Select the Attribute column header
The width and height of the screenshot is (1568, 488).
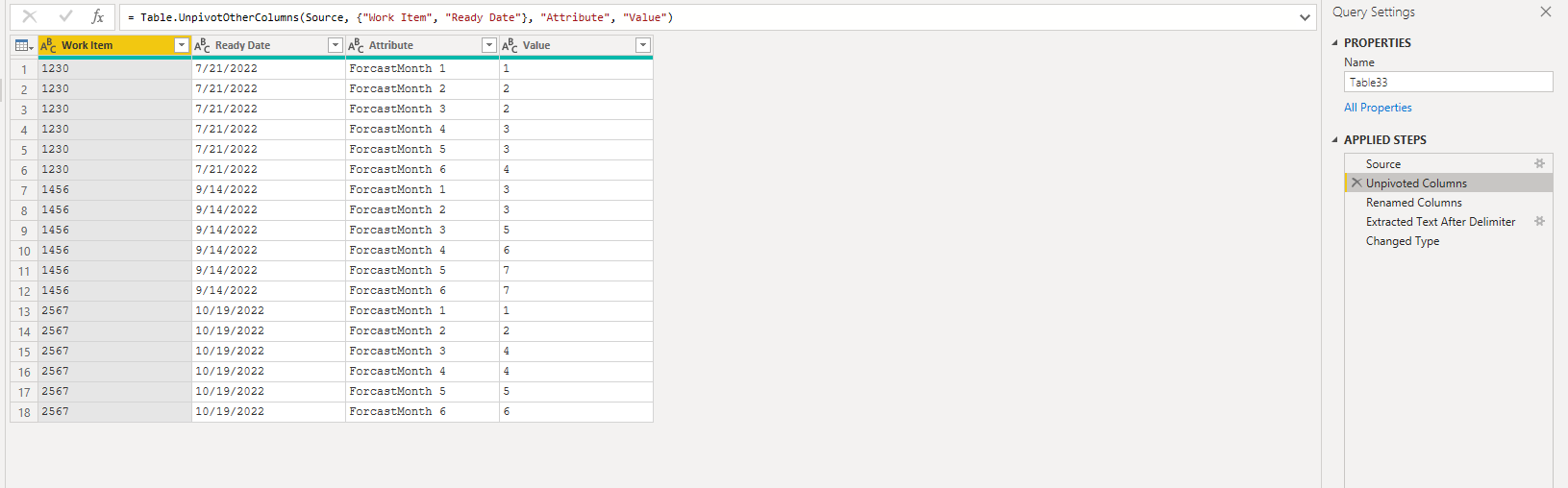[x=422, y=45]
